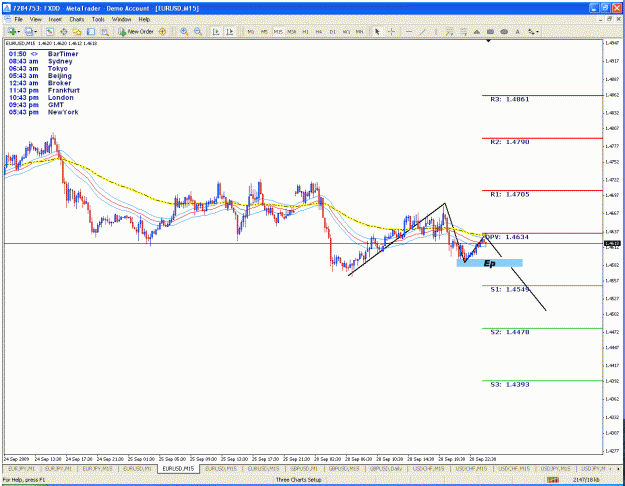Switch chart to W1 timeframe
This screenshot has height=486, width=625.
[x=346, y=31]
